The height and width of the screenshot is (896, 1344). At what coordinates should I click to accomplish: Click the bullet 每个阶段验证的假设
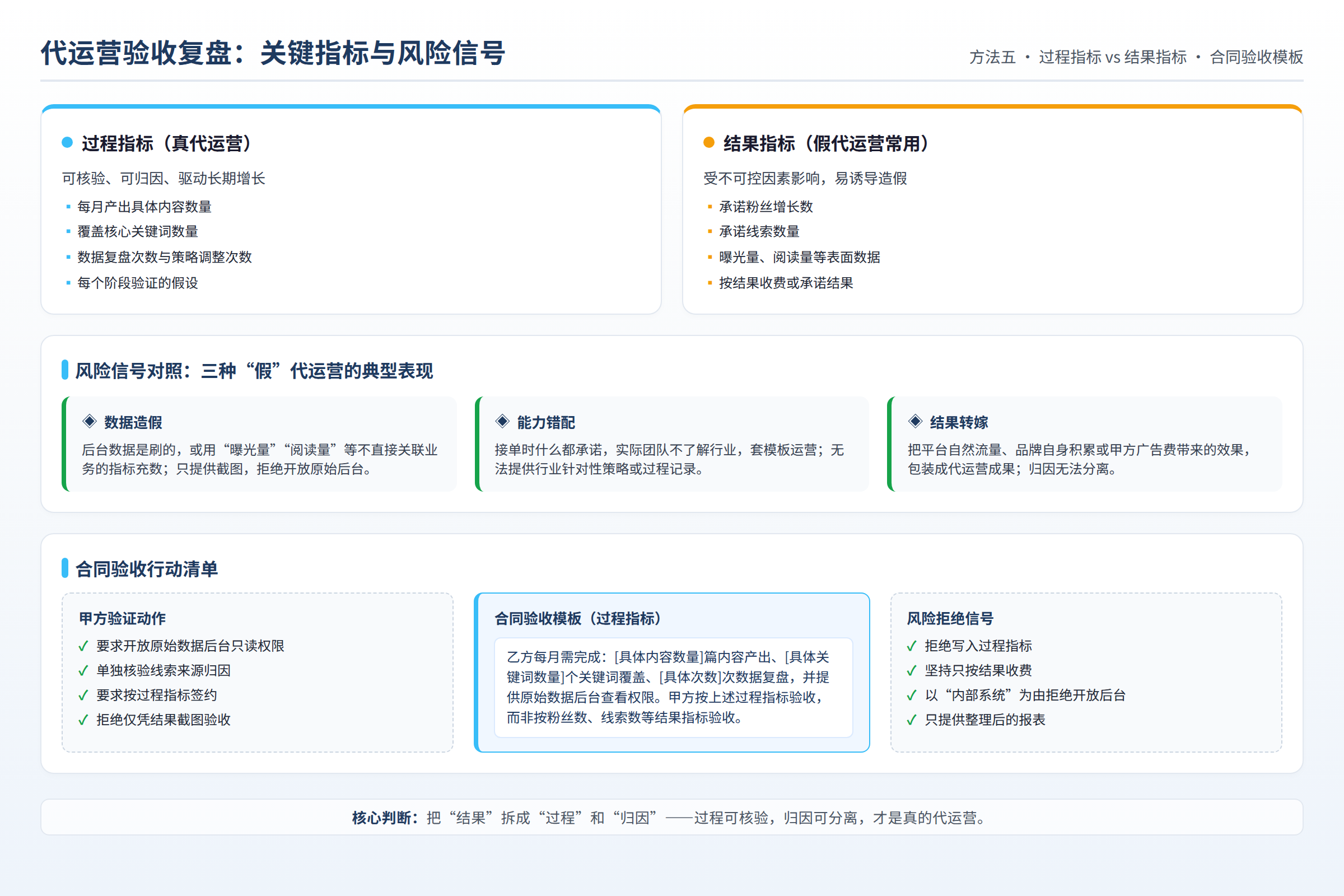(x=138, y=283)
